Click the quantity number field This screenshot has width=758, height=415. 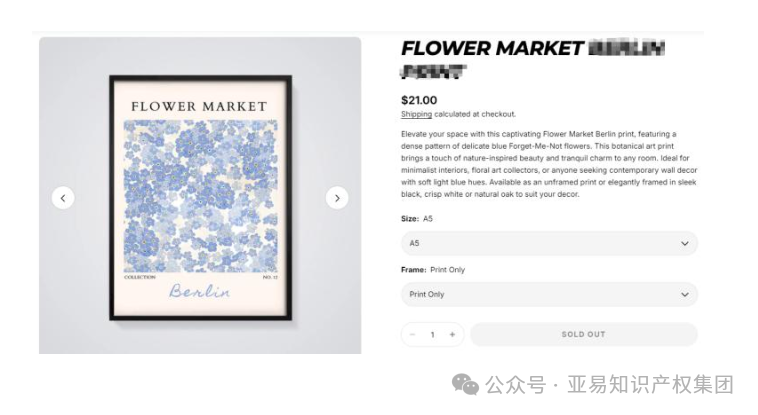[x=432, y=335]
